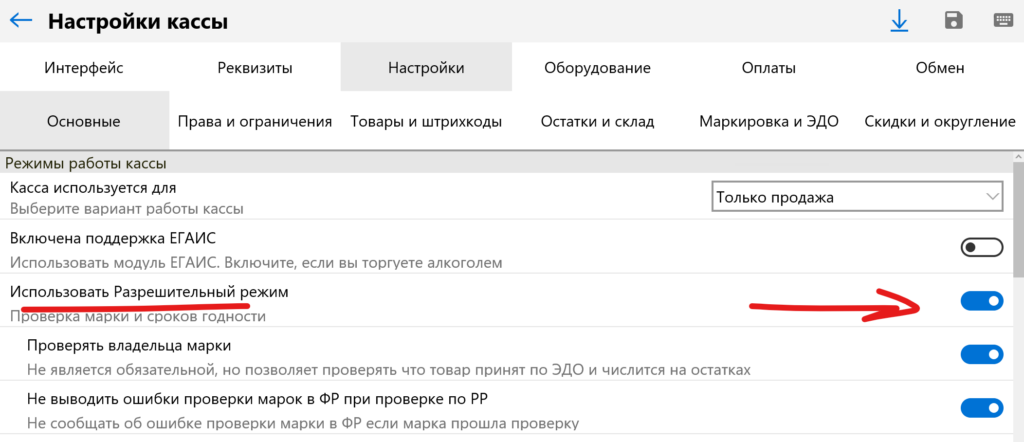Screen dimensions: 1024x442
Task: Select the Права и ограничения subtab
Action: pyautogui.click(x=255, y=122)
